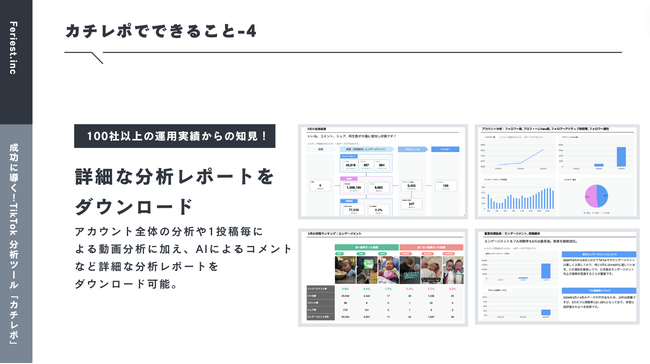This screenshot has width=650, height=364.
Task: Click the red poor-results header in ranking
Action: click(431, 248)
